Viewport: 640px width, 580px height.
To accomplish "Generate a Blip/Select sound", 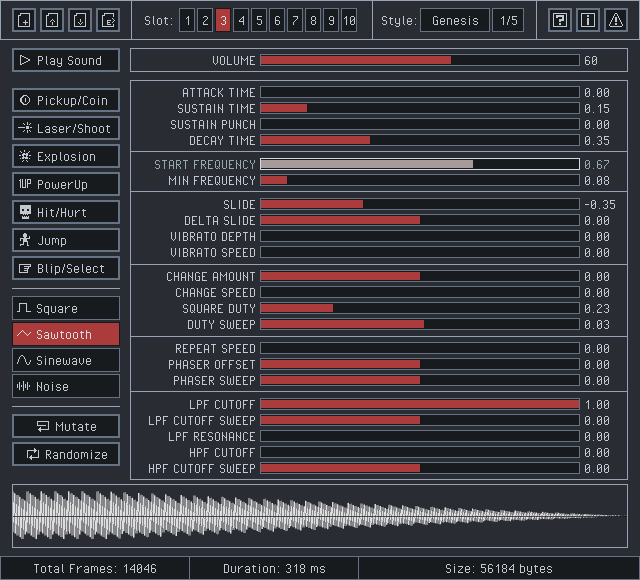I will click(x=66, y=269).
